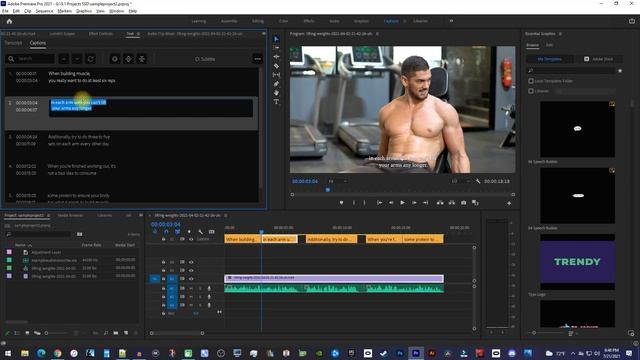640x360 pixels.
Task: Switch to Edit tab in Essential Graphics
Action: [x=549, y=45]
